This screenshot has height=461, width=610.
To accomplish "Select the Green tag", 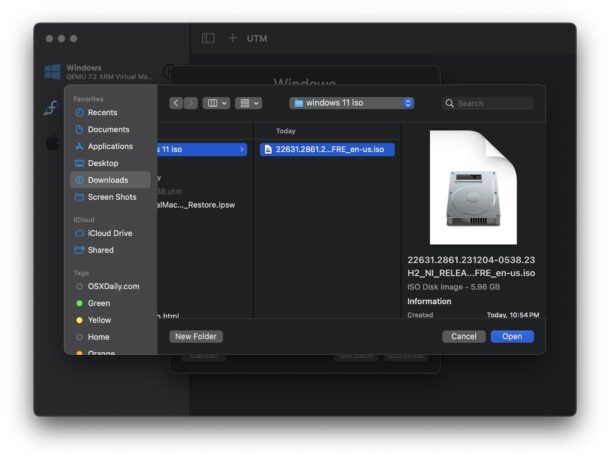I will click(99, 303).
